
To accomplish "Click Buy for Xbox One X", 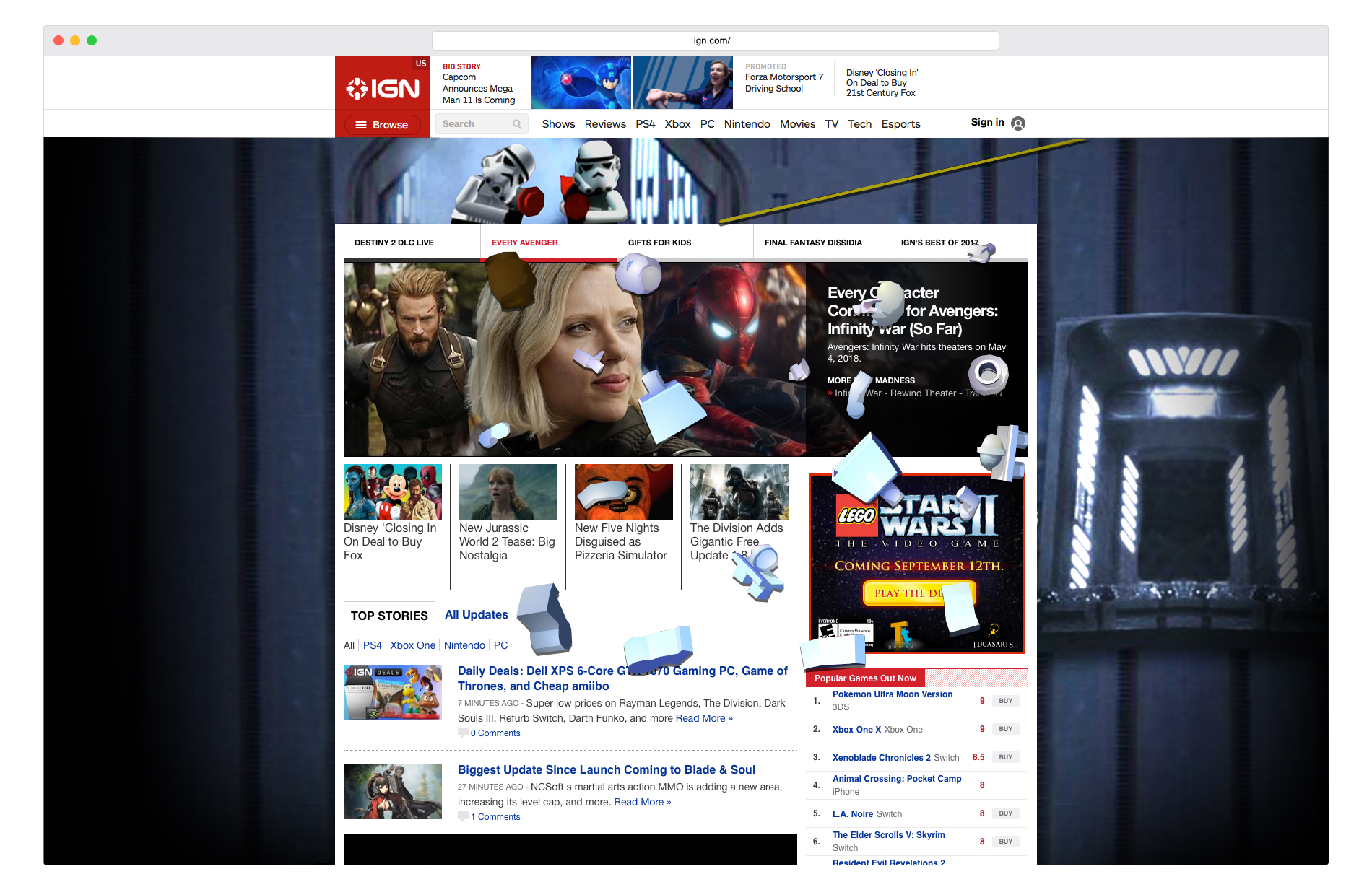I will coord(1005,729).
